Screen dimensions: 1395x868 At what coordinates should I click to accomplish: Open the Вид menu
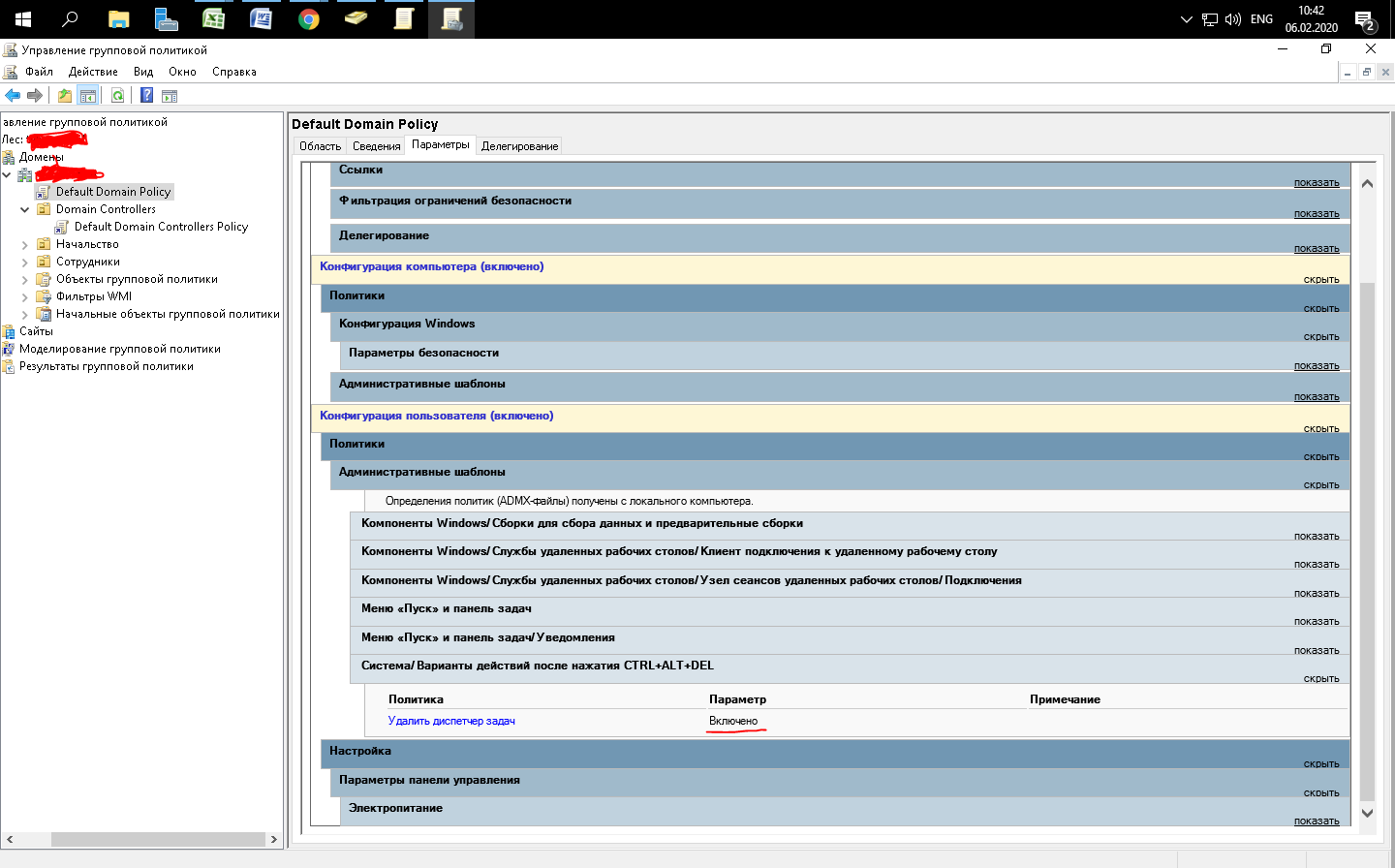143,72
